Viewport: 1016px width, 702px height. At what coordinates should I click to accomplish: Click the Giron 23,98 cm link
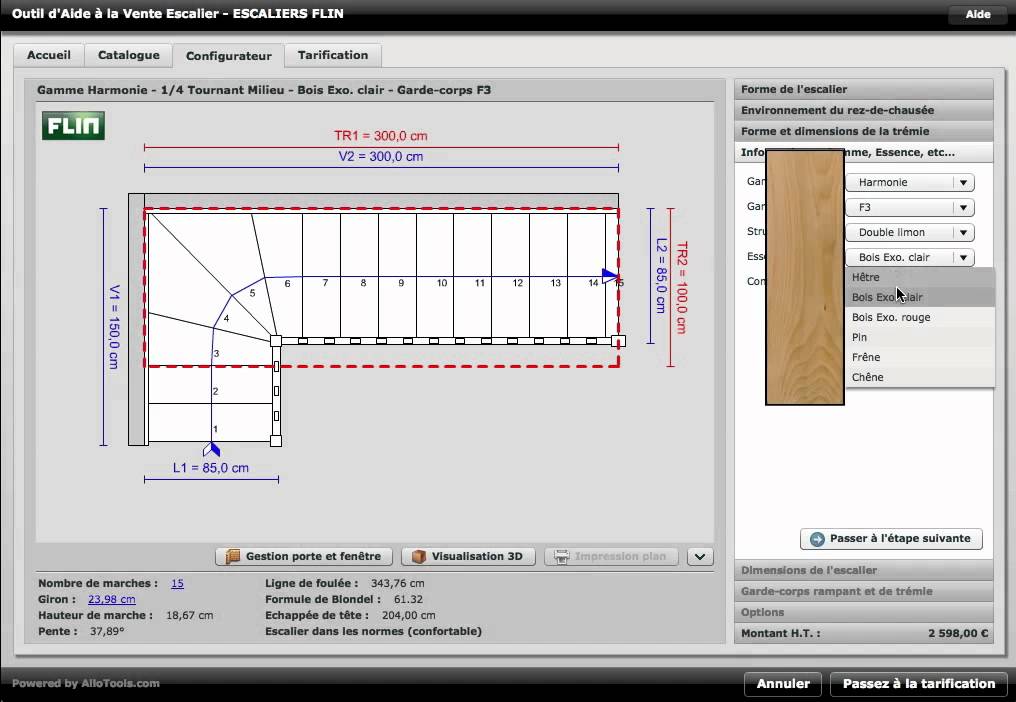pyautogui.click(x=111, y=600)
